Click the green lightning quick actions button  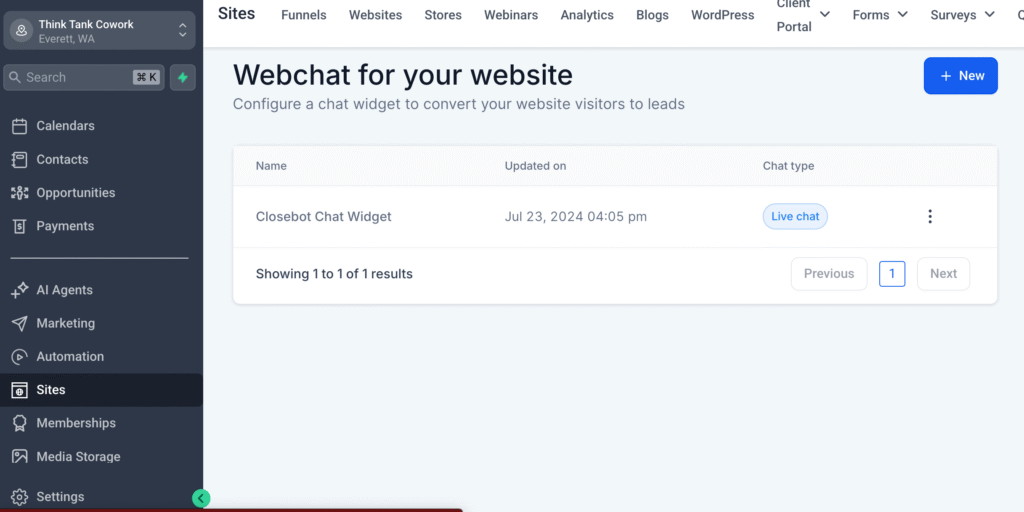click(183, 78)
